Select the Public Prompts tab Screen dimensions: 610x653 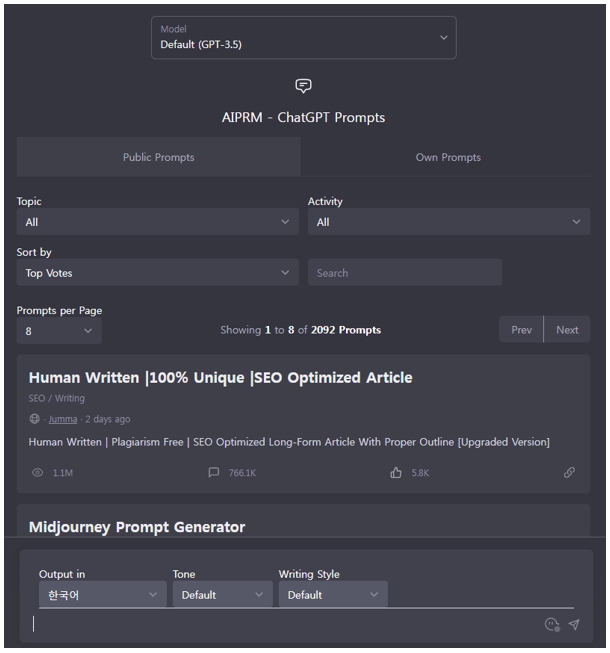158,157
